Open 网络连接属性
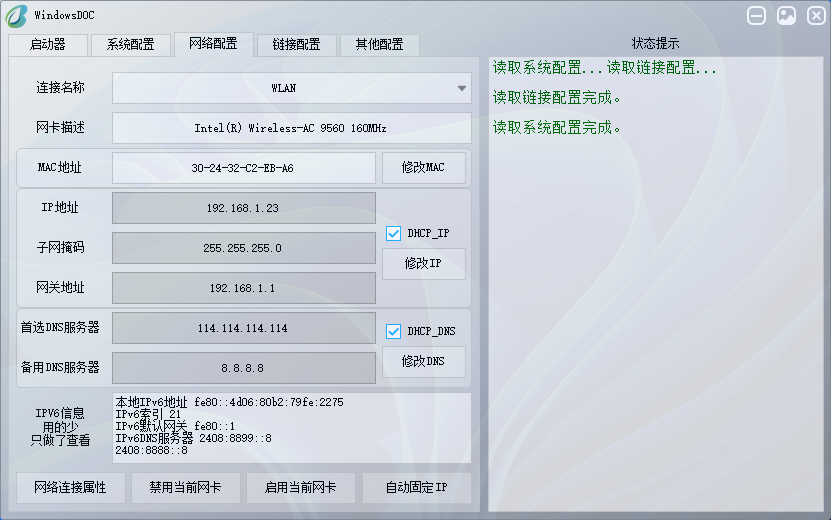831x520 pixels. [x=70, y=488]
